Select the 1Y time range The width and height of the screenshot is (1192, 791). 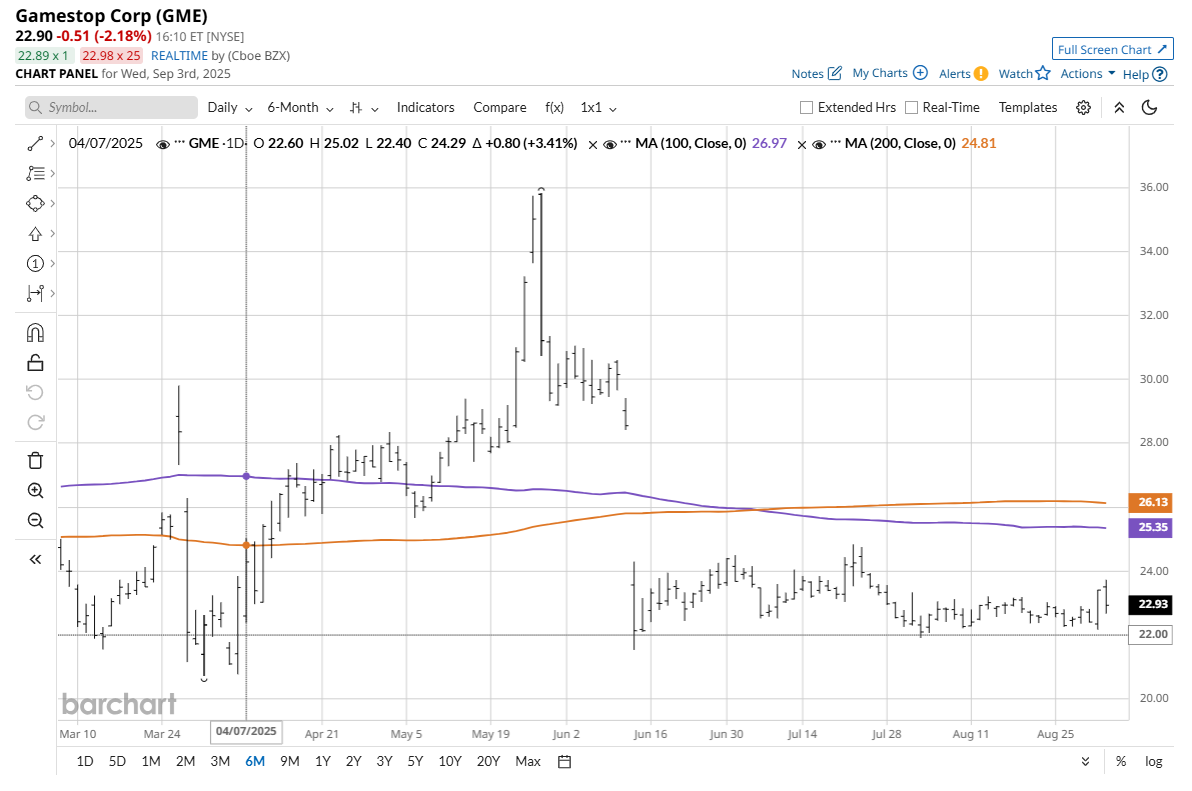coord(323,761)
